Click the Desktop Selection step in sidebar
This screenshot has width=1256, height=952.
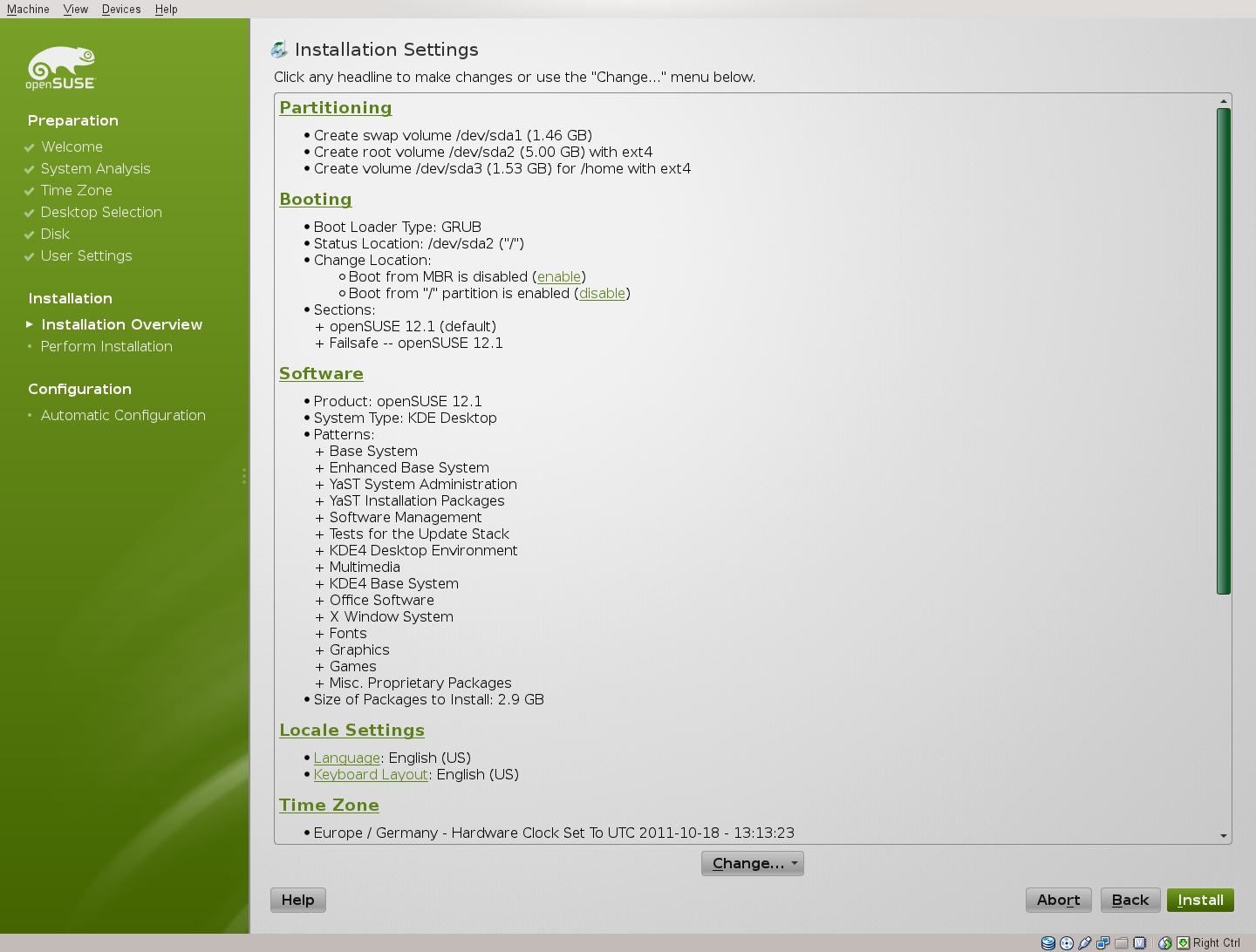tap(101, 212)
